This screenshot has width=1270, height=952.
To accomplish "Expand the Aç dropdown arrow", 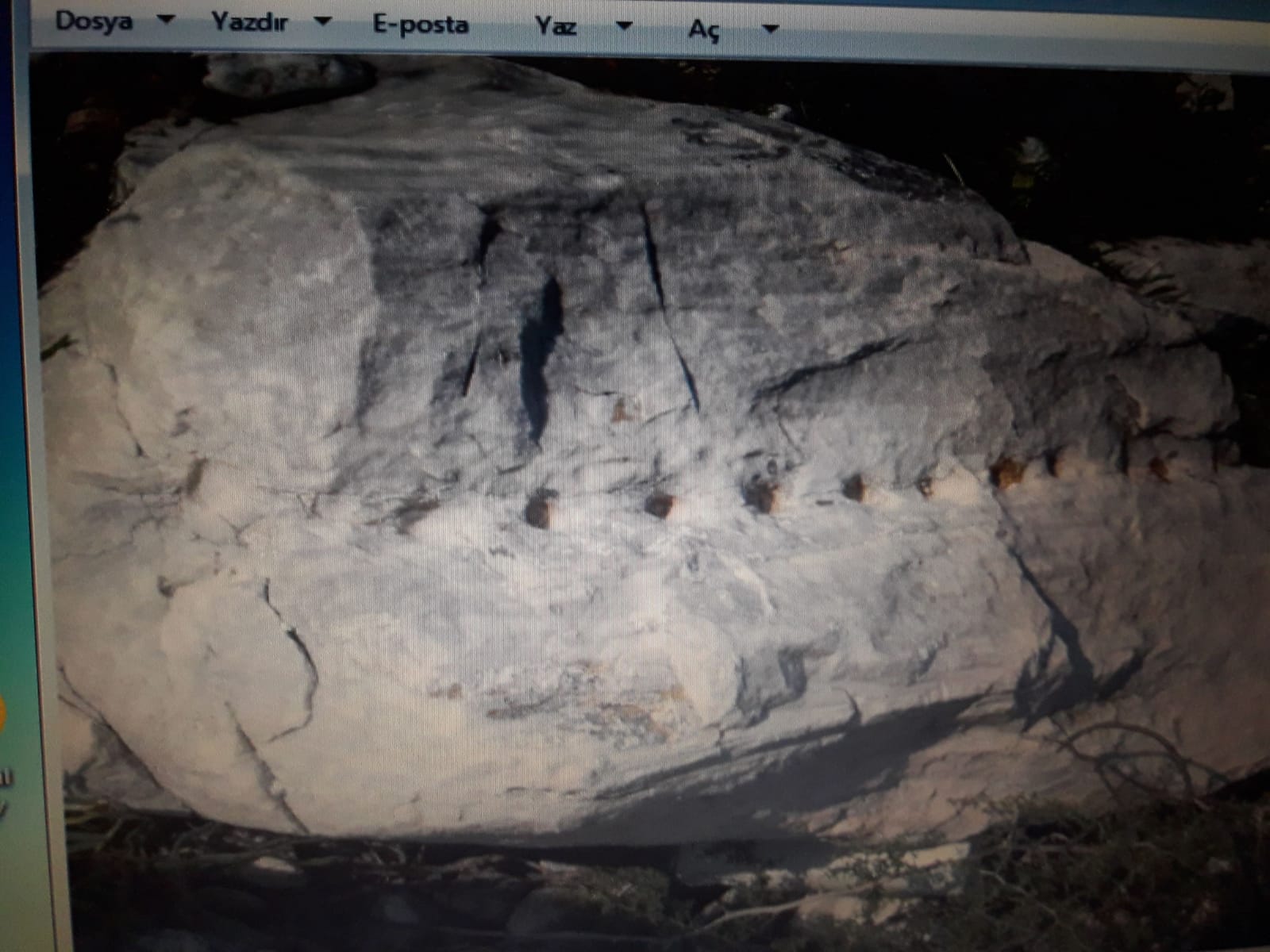I will tap(769, 30).
